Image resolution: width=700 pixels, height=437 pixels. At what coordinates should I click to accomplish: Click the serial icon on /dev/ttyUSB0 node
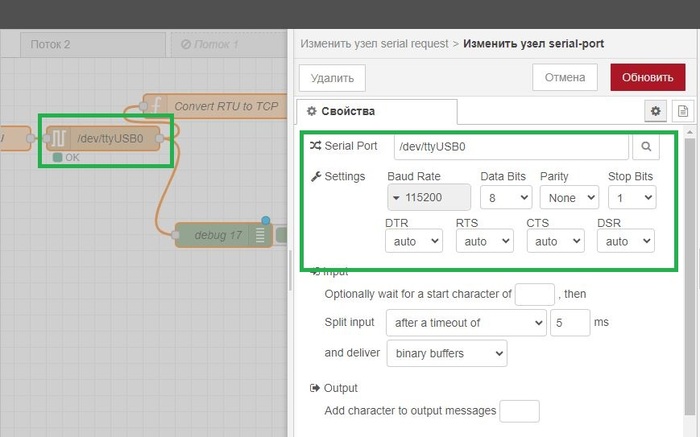(59, 138)
